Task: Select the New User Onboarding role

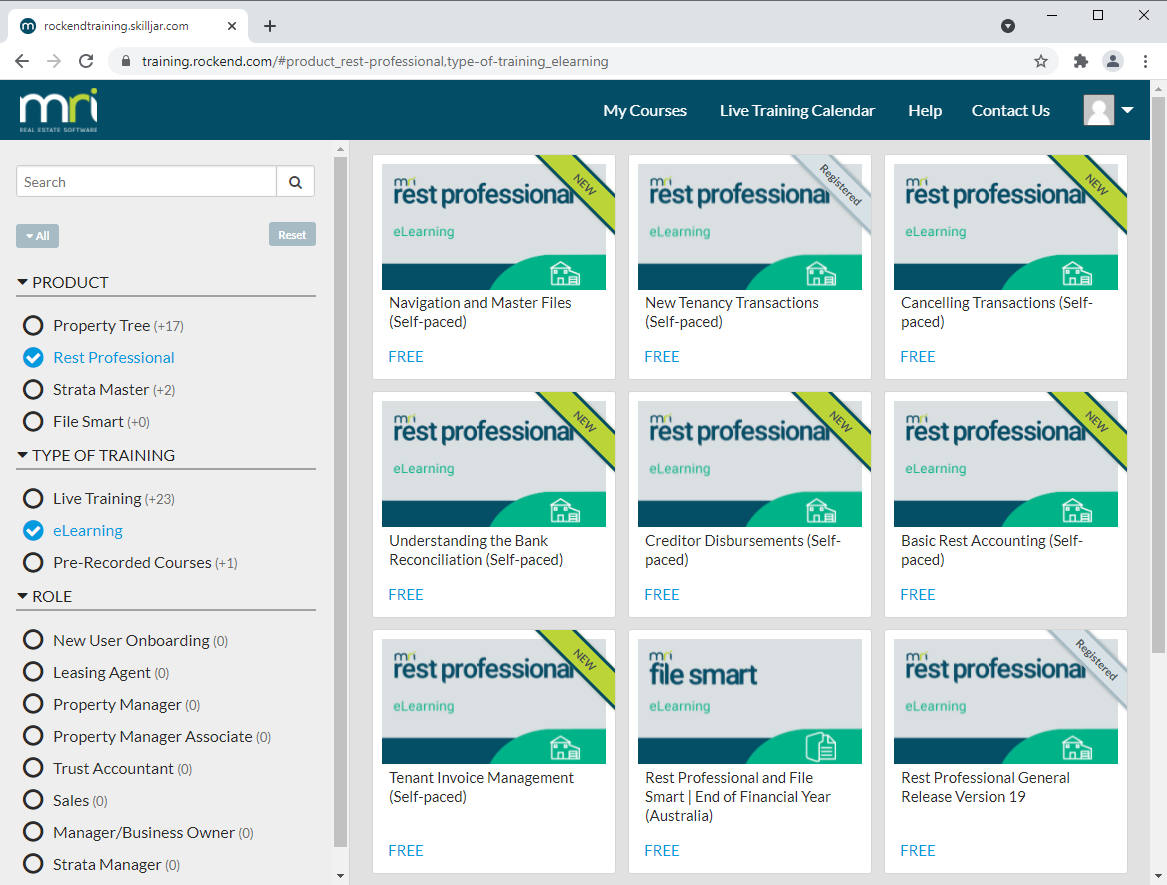Action: [x=33, y=639]
